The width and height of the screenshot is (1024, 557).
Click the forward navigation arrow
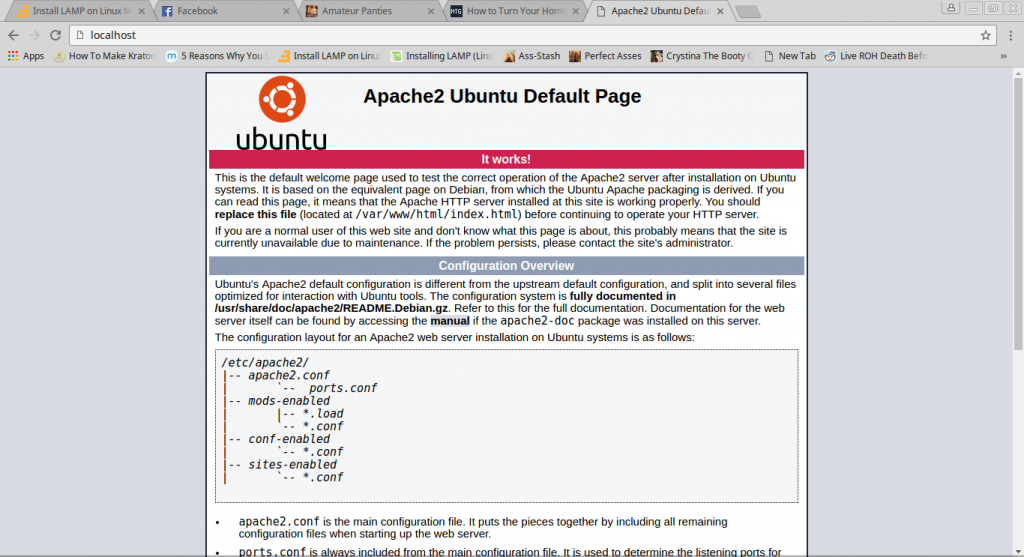tap(34, 35)
